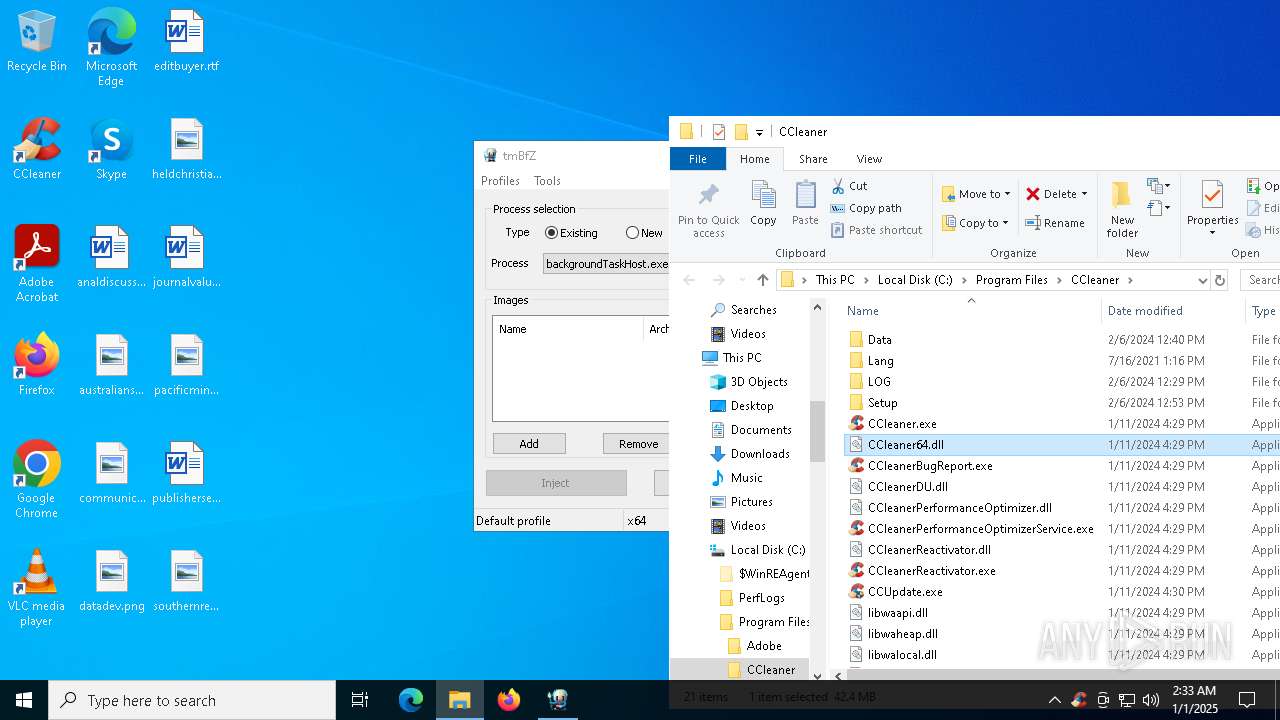Open address bar history dropdown

click(x=1201, y=280)
